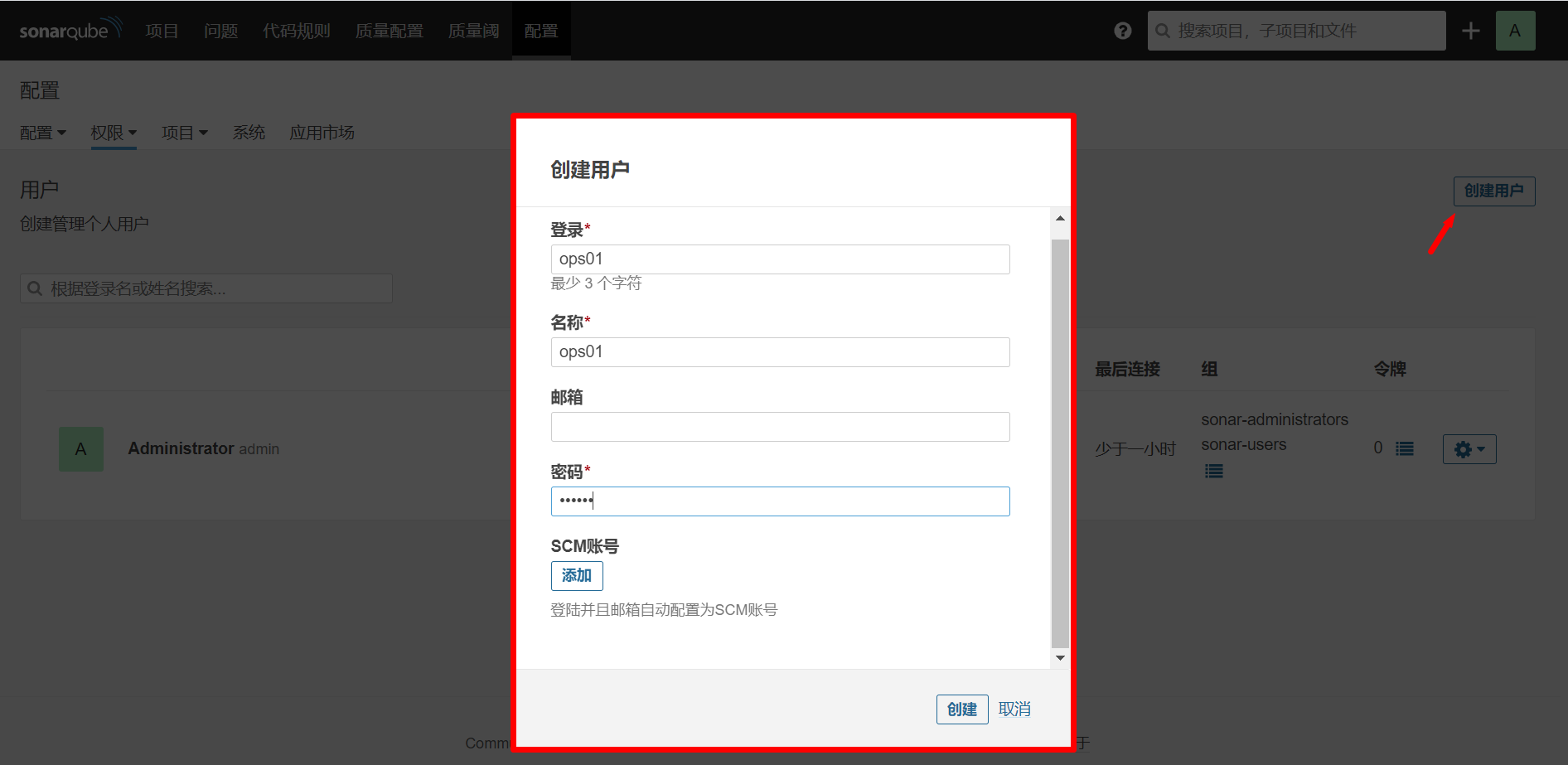Viewport: 1568px width, 765px height.
Task: Open the 系统 tab
Action: (x=249, y=133)
